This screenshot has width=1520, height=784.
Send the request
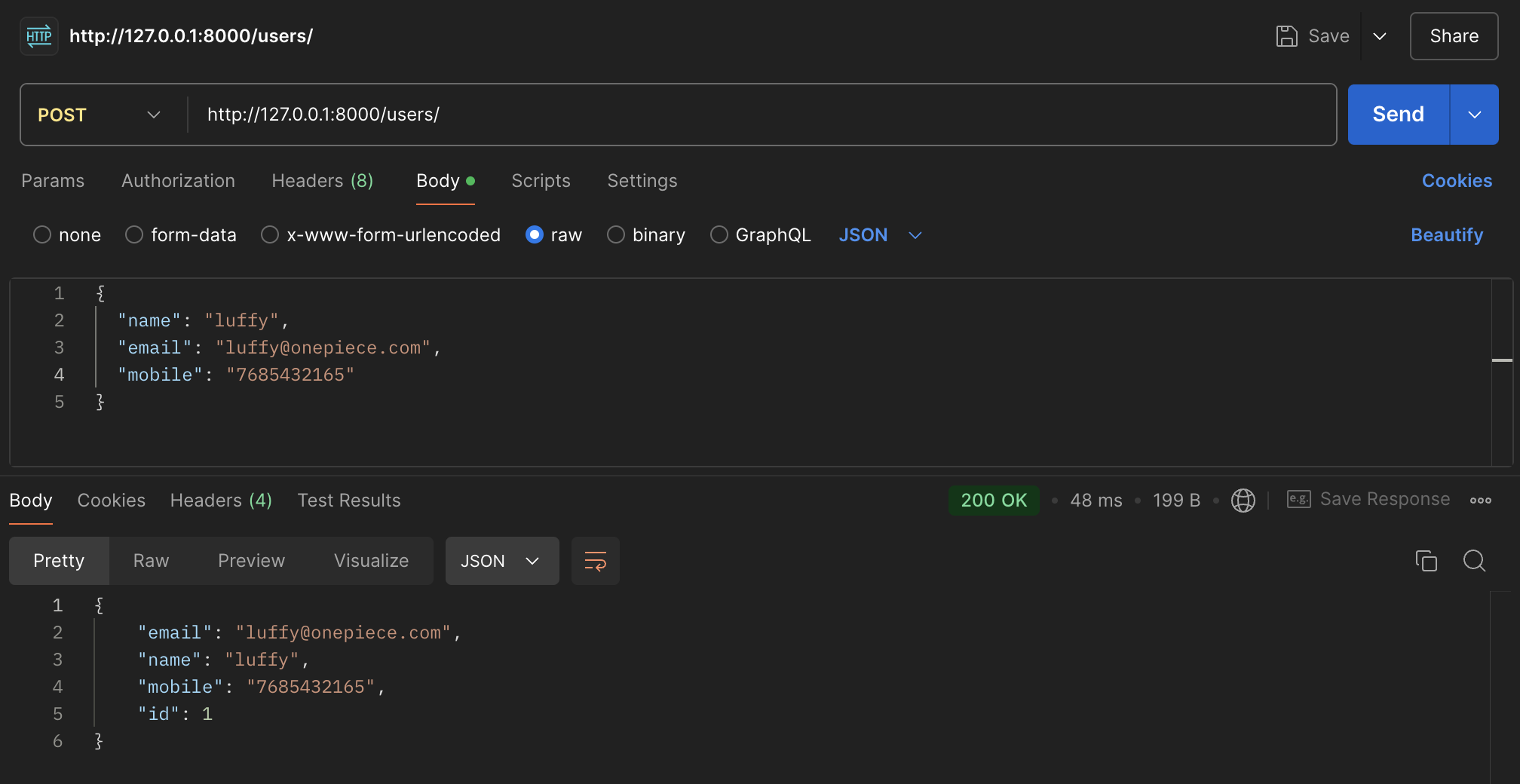tap(1398, 115)
